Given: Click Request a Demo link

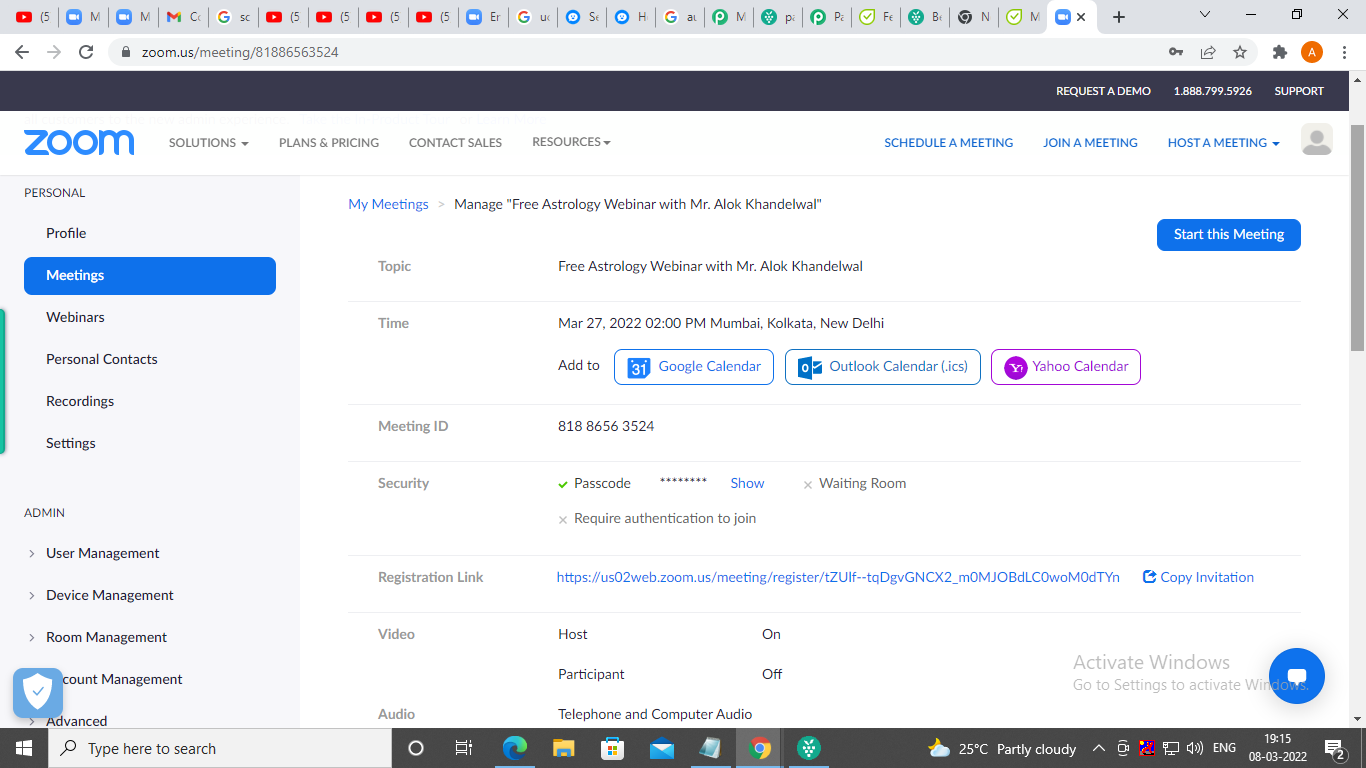Looking at the screenshot, I should click(1103, 91).
